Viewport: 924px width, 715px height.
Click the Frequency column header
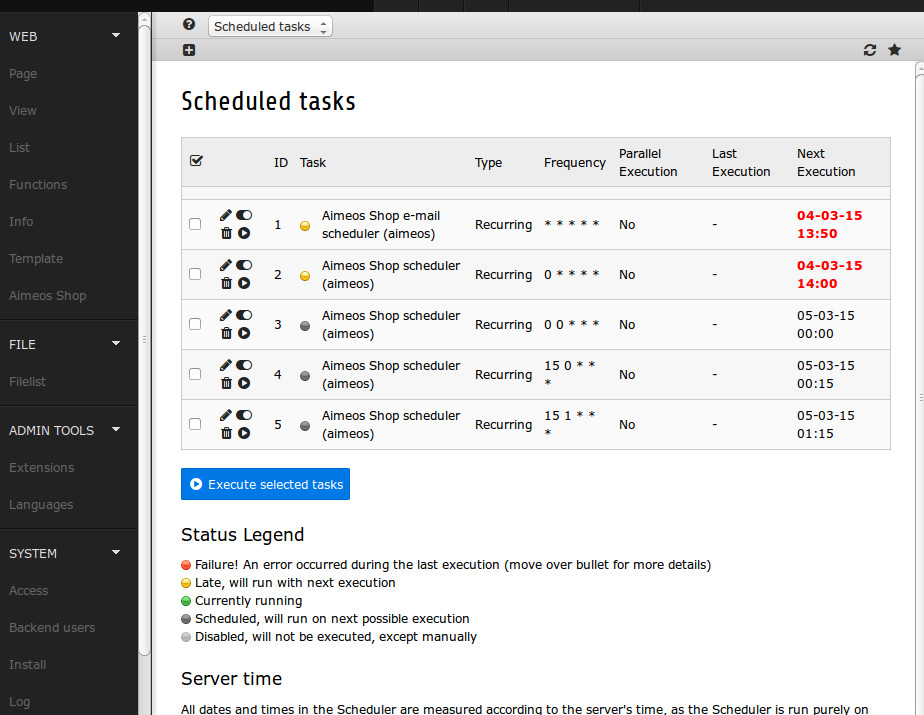(575, 163)
